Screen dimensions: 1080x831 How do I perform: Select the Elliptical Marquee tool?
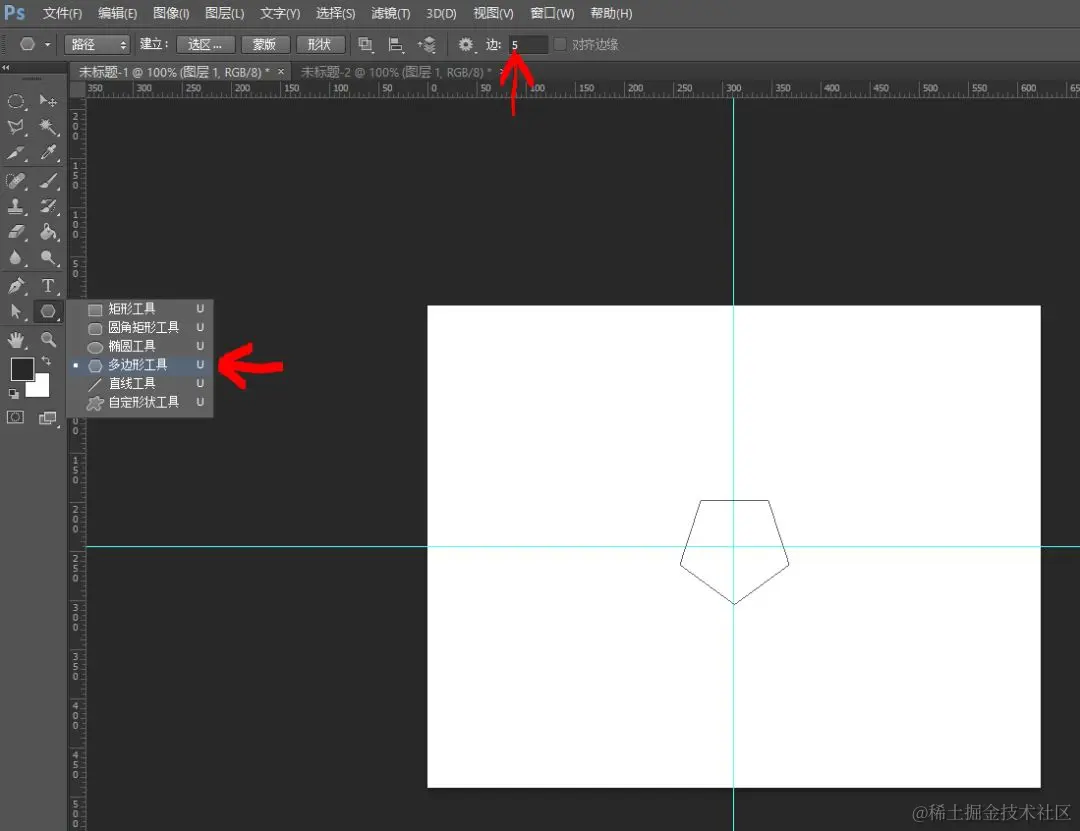point(16,101)
